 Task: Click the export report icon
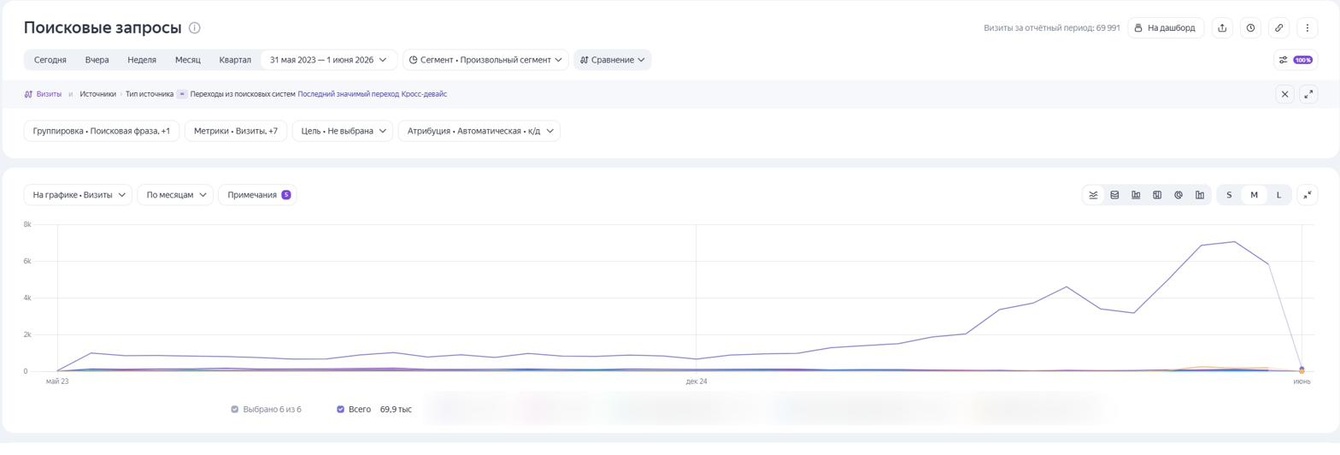coord(1222,28)
